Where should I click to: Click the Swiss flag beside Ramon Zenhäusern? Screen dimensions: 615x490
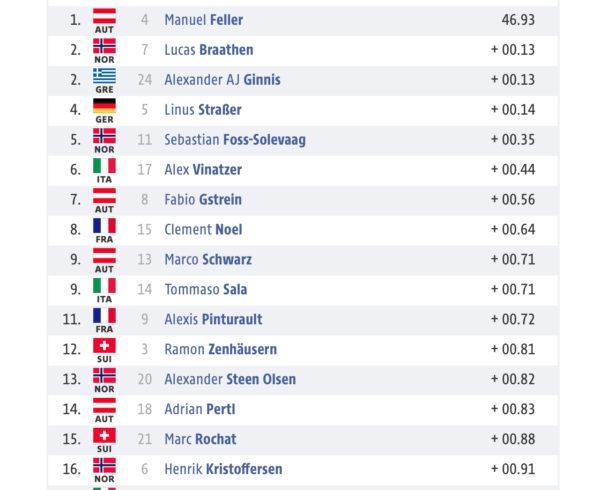[x=104, y=346]
